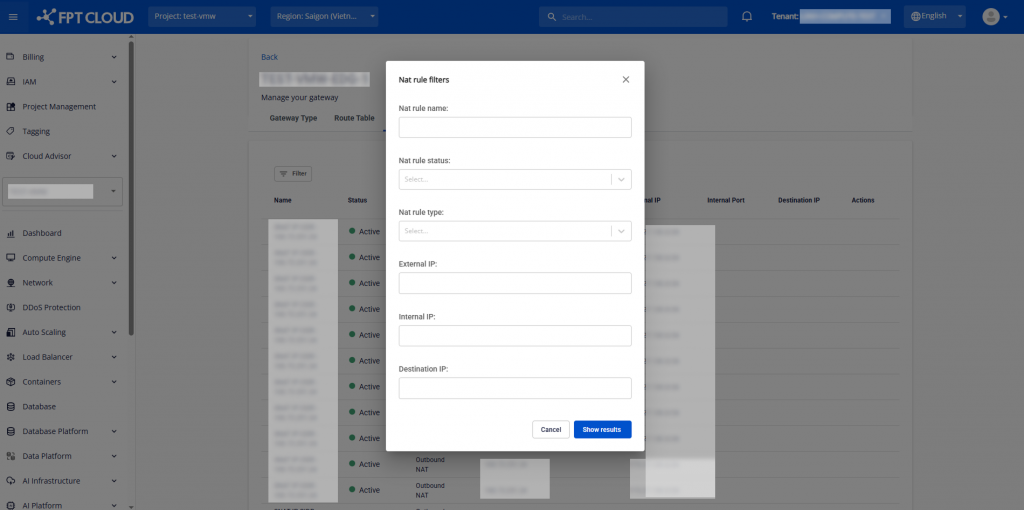Click the Show results button
This screenshot has width=1024, height=510.
(x=602, y=429)
